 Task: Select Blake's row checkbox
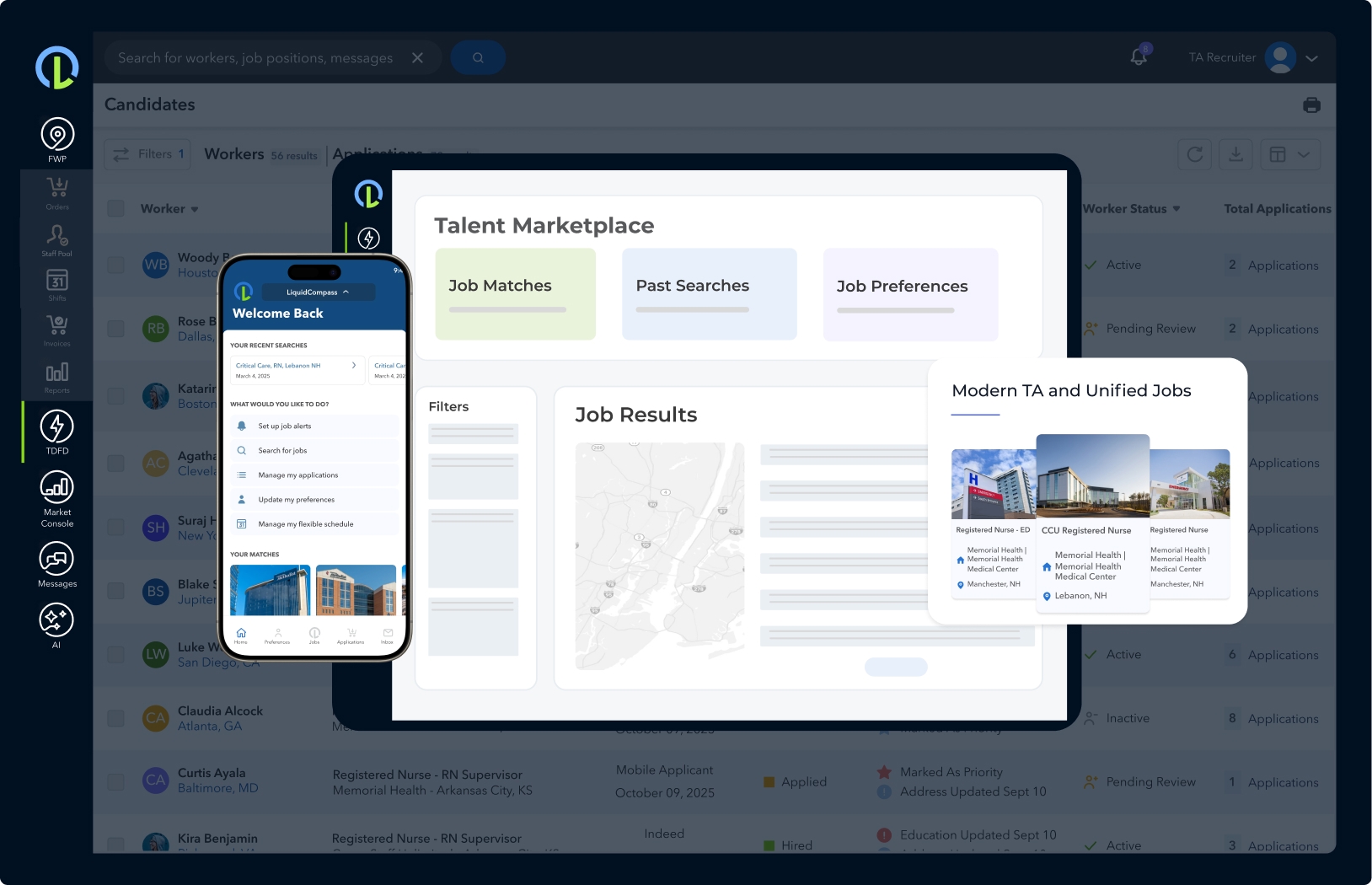(x=116, y=592)
